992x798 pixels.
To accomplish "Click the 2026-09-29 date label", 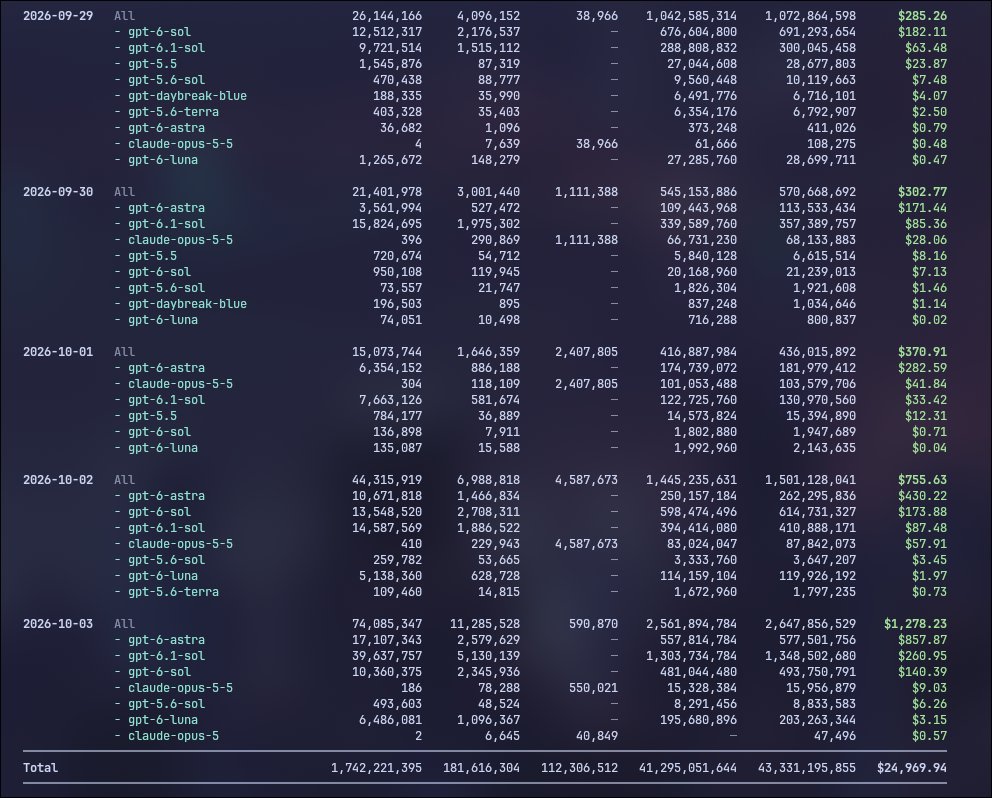I will pos(58,16).
